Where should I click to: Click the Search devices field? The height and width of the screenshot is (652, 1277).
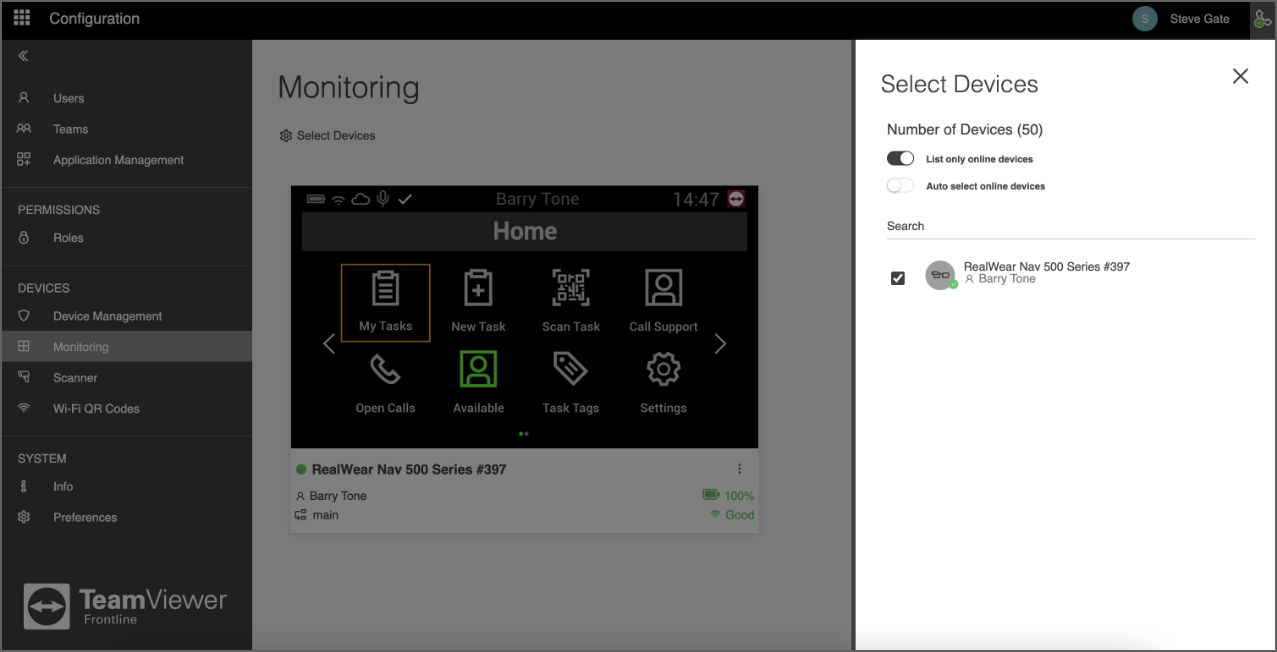(x=1070, y=227)
